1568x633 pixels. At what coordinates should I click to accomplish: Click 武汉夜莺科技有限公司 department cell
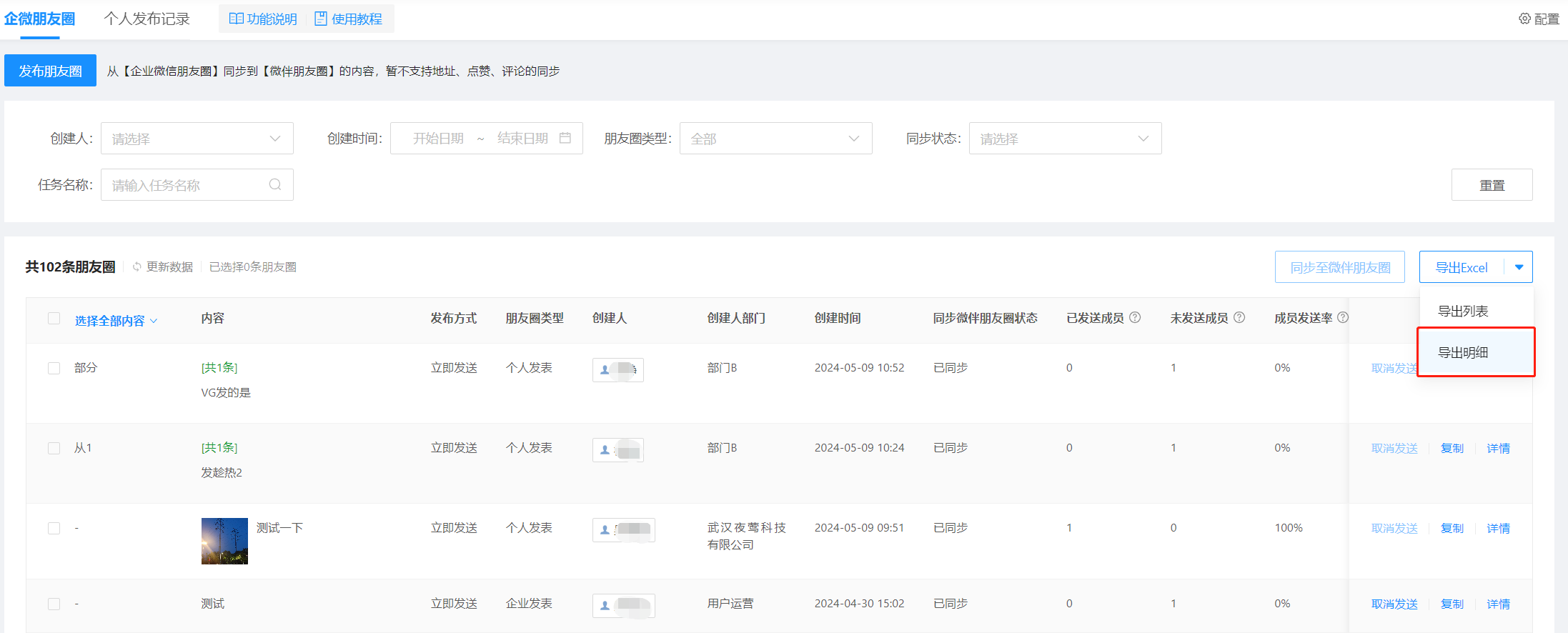[747, 536]
